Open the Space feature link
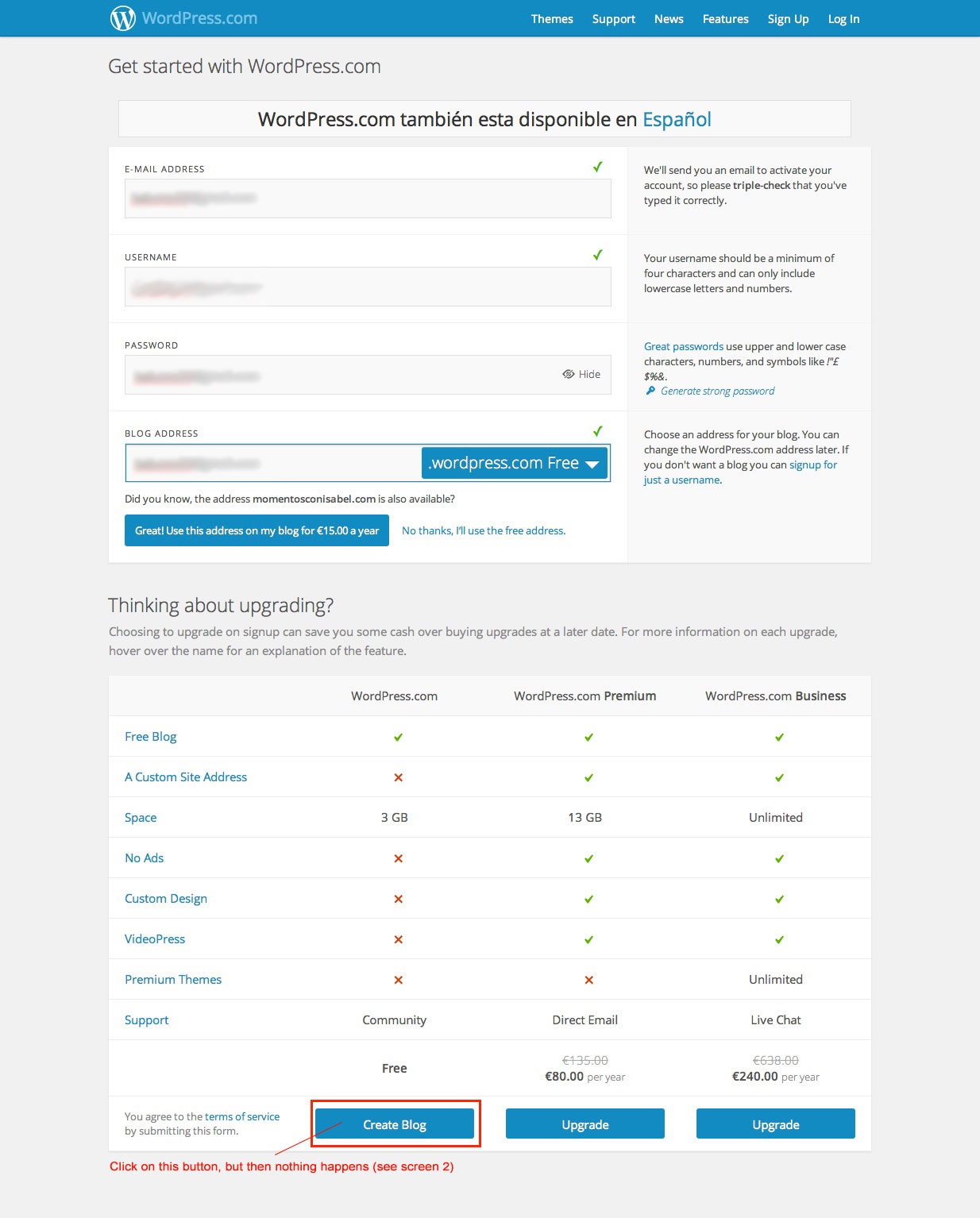 point(141,817)
